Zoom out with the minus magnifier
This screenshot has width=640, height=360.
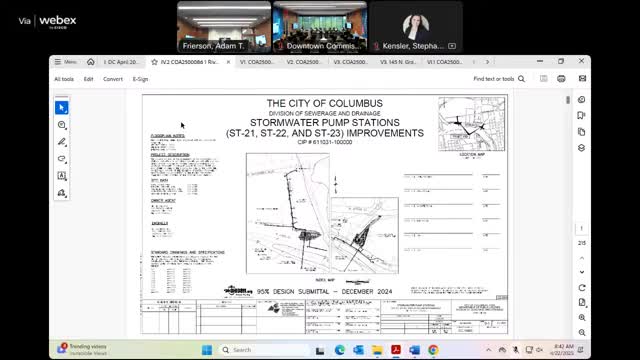point(582,333)
